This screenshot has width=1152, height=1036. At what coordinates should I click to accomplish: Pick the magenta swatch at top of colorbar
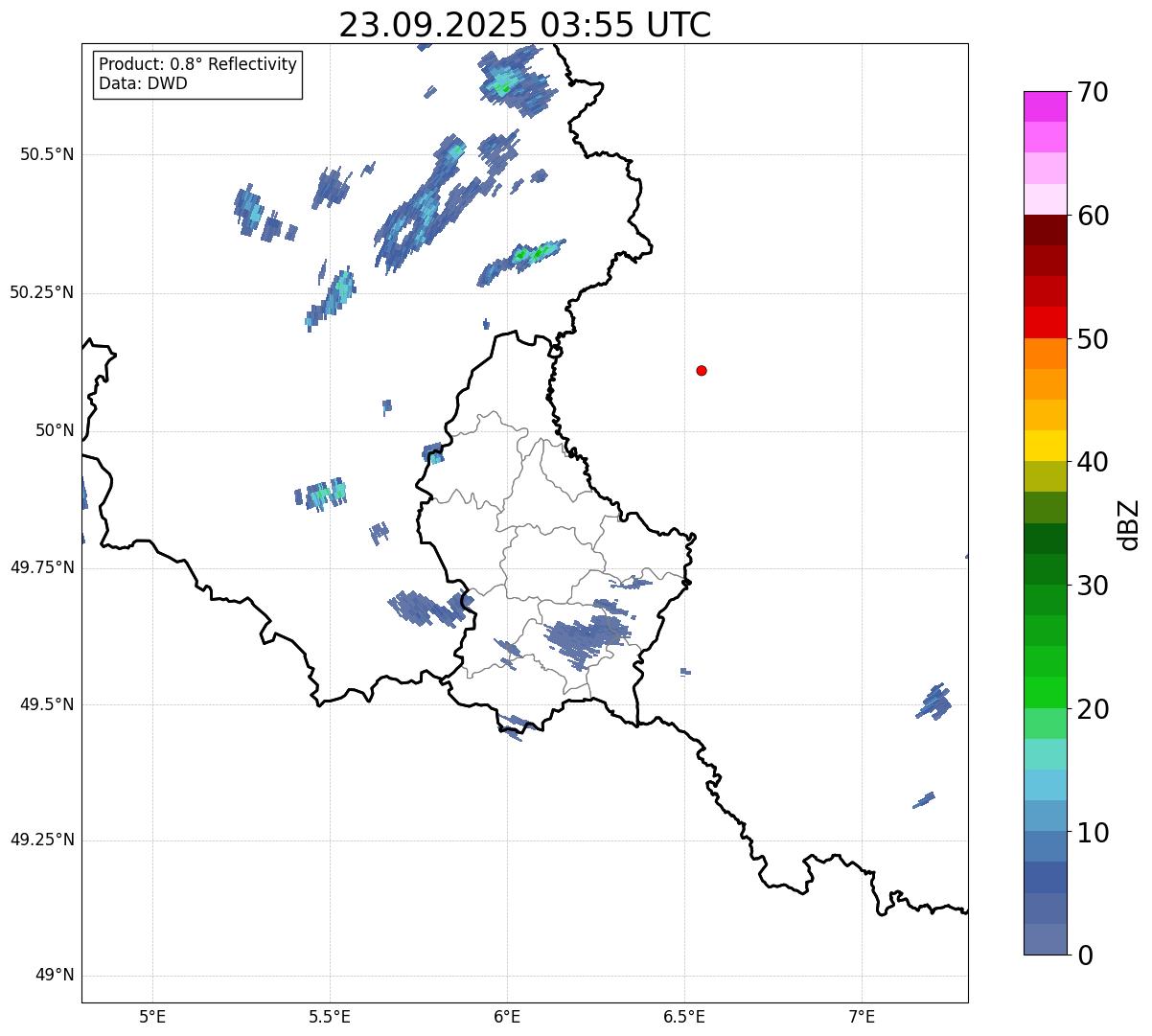(x=1046, y=106)
